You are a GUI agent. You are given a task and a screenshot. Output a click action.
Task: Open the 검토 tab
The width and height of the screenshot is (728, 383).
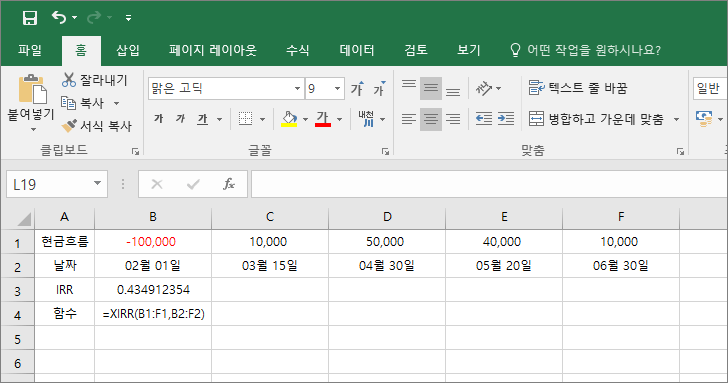pyautogui.click(x=416, y=50)
